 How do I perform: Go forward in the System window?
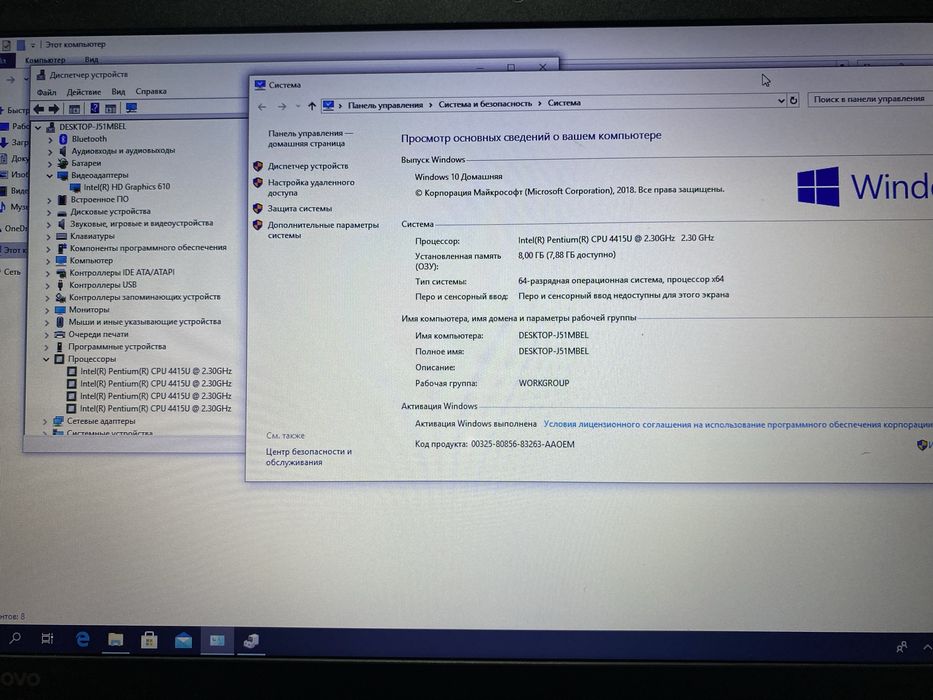coord(282,107)
